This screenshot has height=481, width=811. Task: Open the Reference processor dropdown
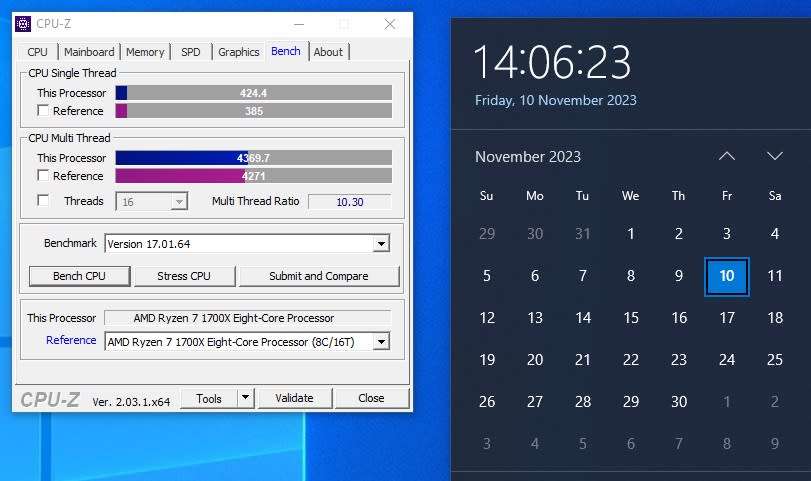point(381,342)
